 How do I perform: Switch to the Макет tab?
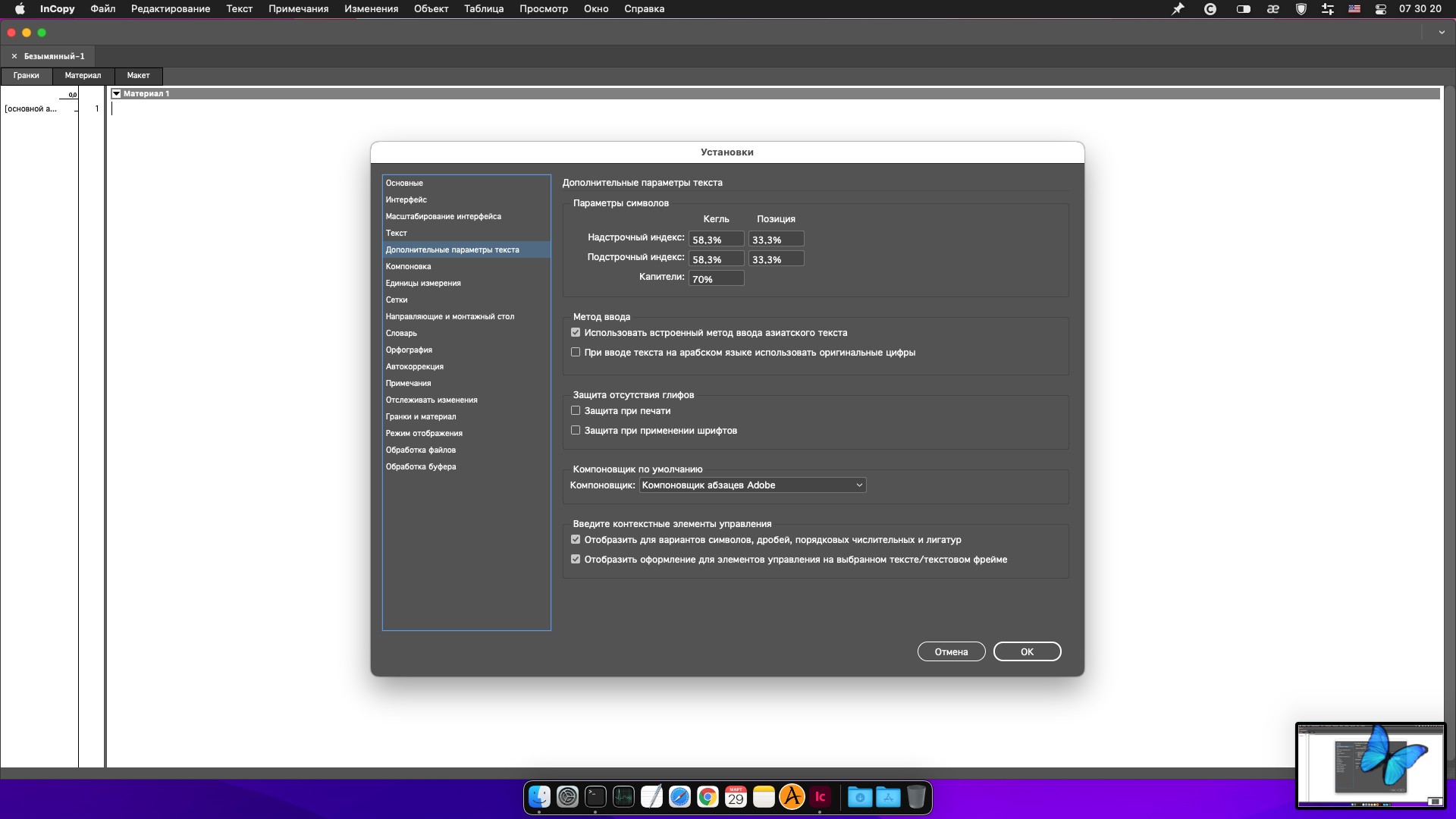(138, 76)
